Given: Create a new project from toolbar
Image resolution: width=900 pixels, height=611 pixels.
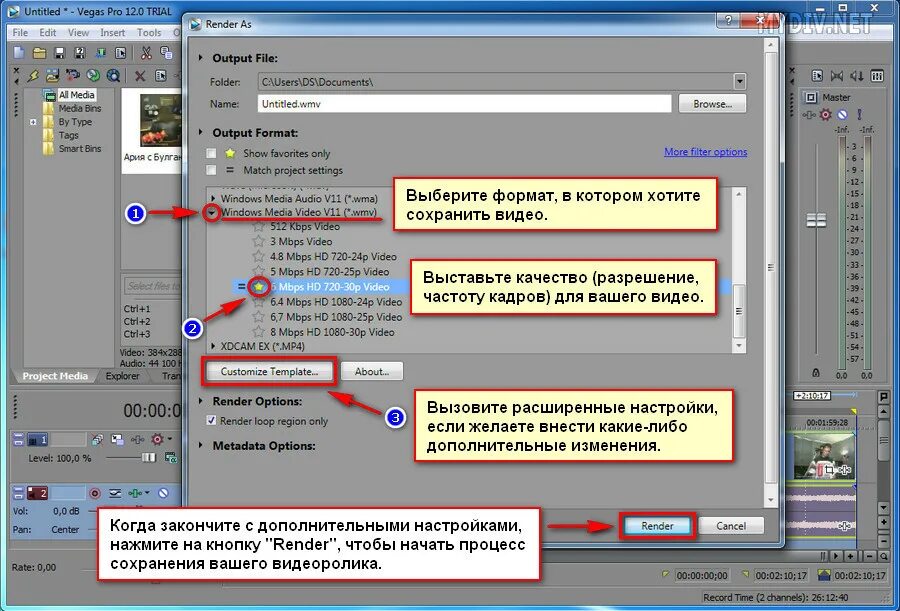Looking at the screenshot, I should [19, 53].
